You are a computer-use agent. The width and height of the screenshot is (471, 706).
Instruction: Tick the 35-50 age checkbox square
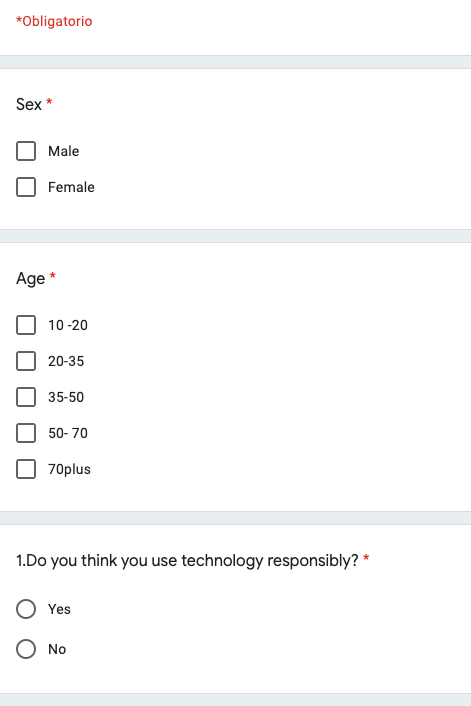click(26, 397)
